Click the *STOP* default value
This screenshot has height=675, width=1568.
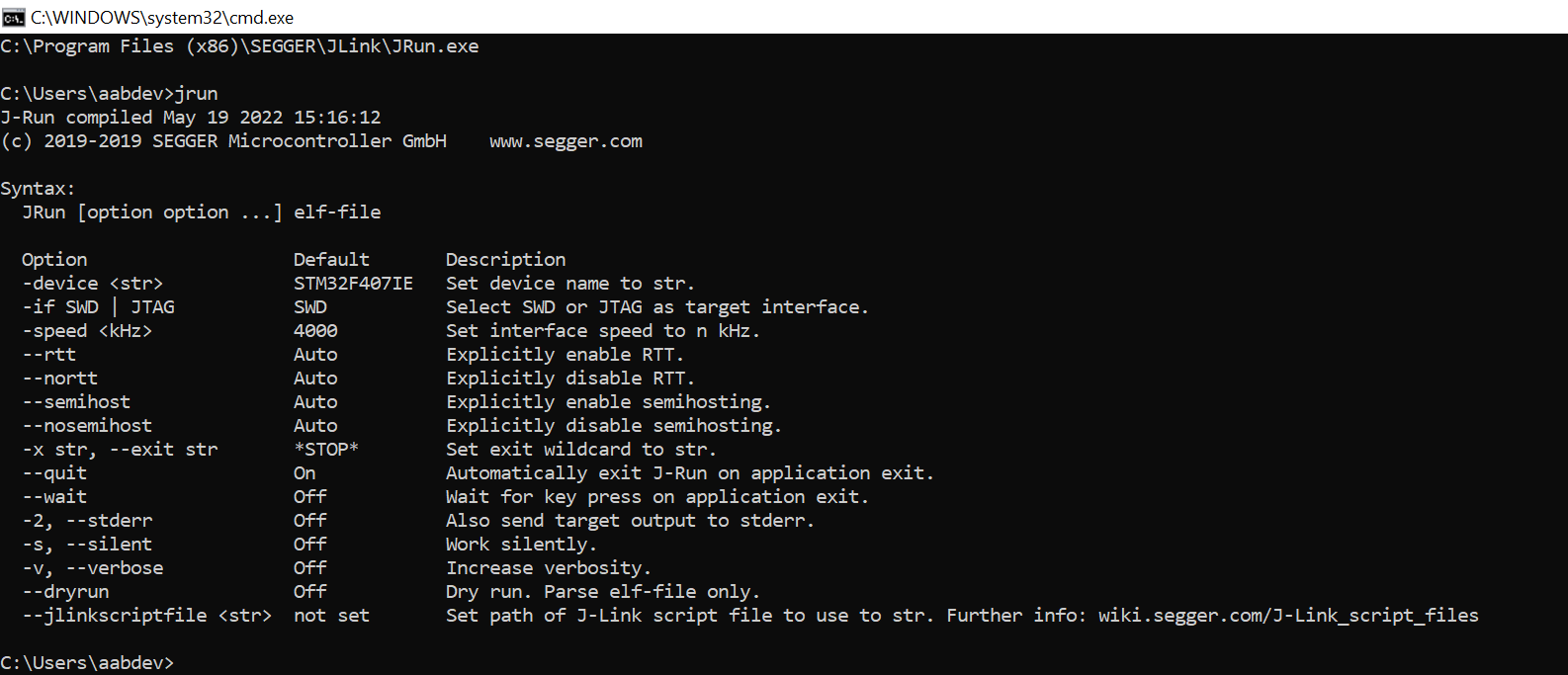[x=326, y=450]
